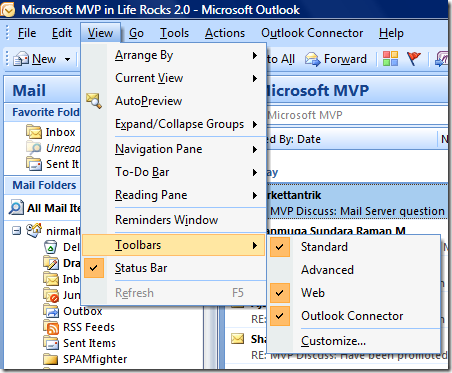Open the RSS Feeds folder icon
452x373 pixels.
[x=51, y=327]
